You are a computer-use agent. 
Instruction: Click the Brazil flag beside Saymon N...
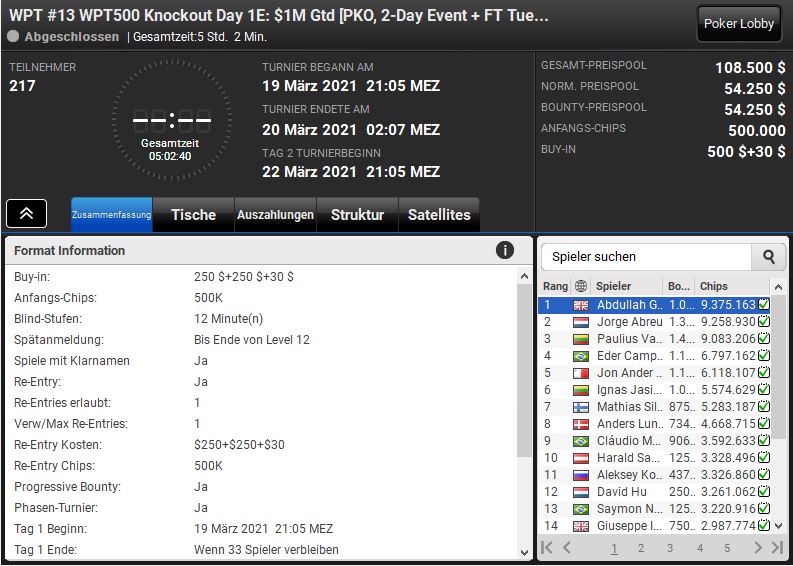(x=581, y=509)
